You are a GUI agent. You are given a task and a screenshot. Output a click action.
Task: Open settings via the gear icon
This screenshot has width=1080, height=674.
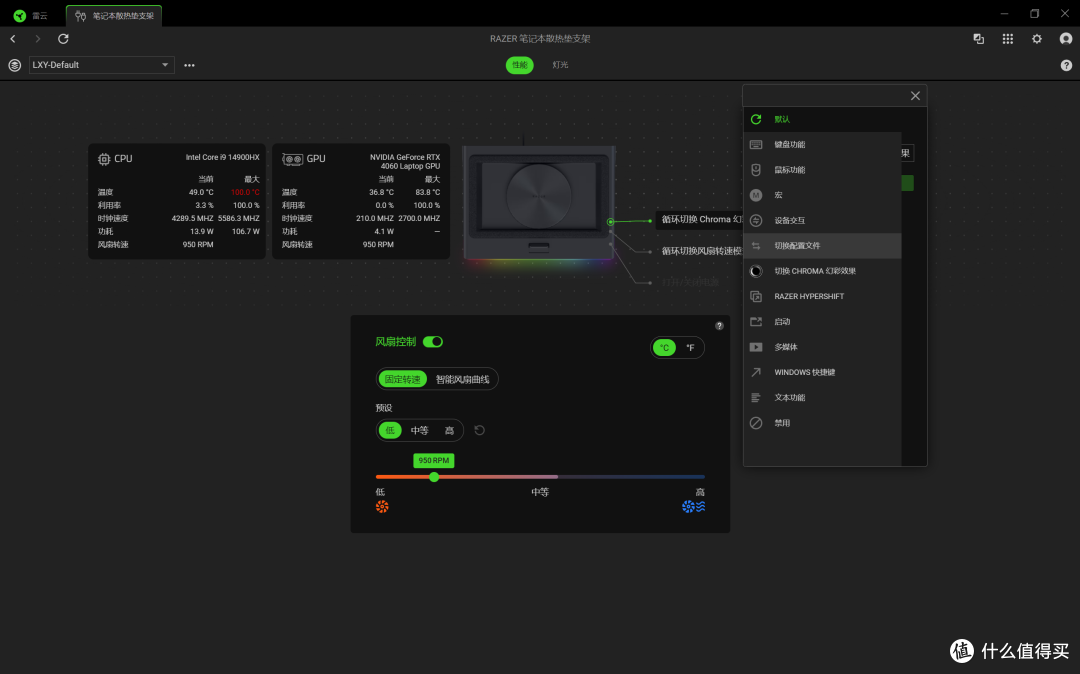click(x=1037, y=39)
